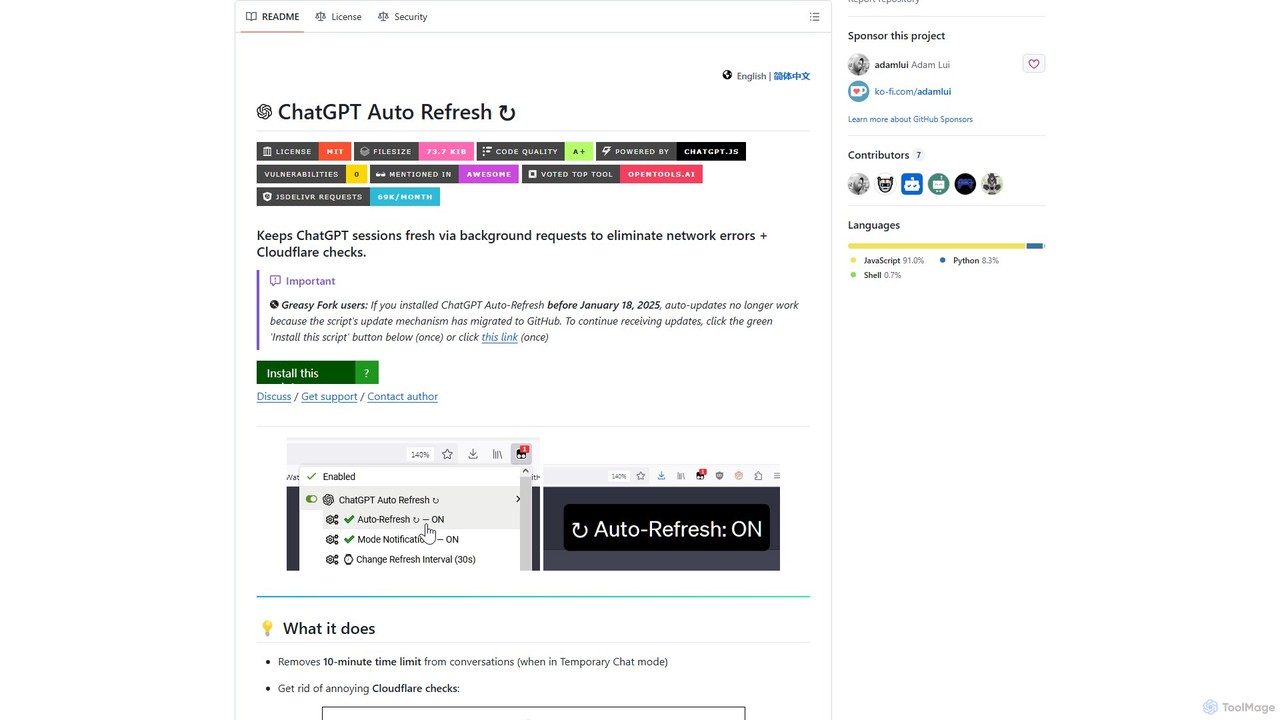Screen dimensions: 1280x720
Task: Open the Contributors 7 heading link
Action: (x=886, y=155)
